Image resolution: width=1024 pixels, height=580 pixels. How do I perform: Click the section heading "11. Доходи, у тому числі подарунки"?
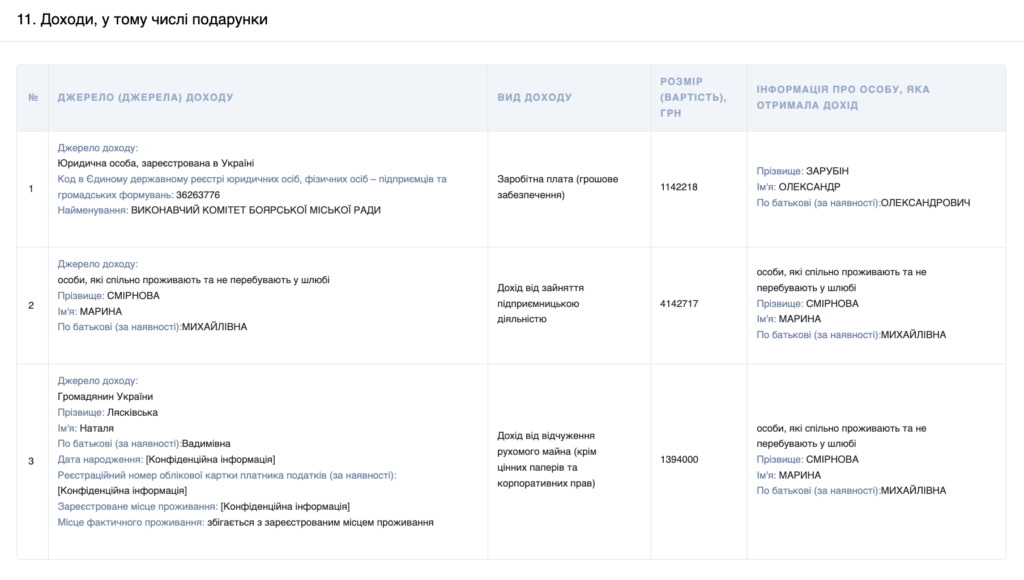tap(142, 19)
